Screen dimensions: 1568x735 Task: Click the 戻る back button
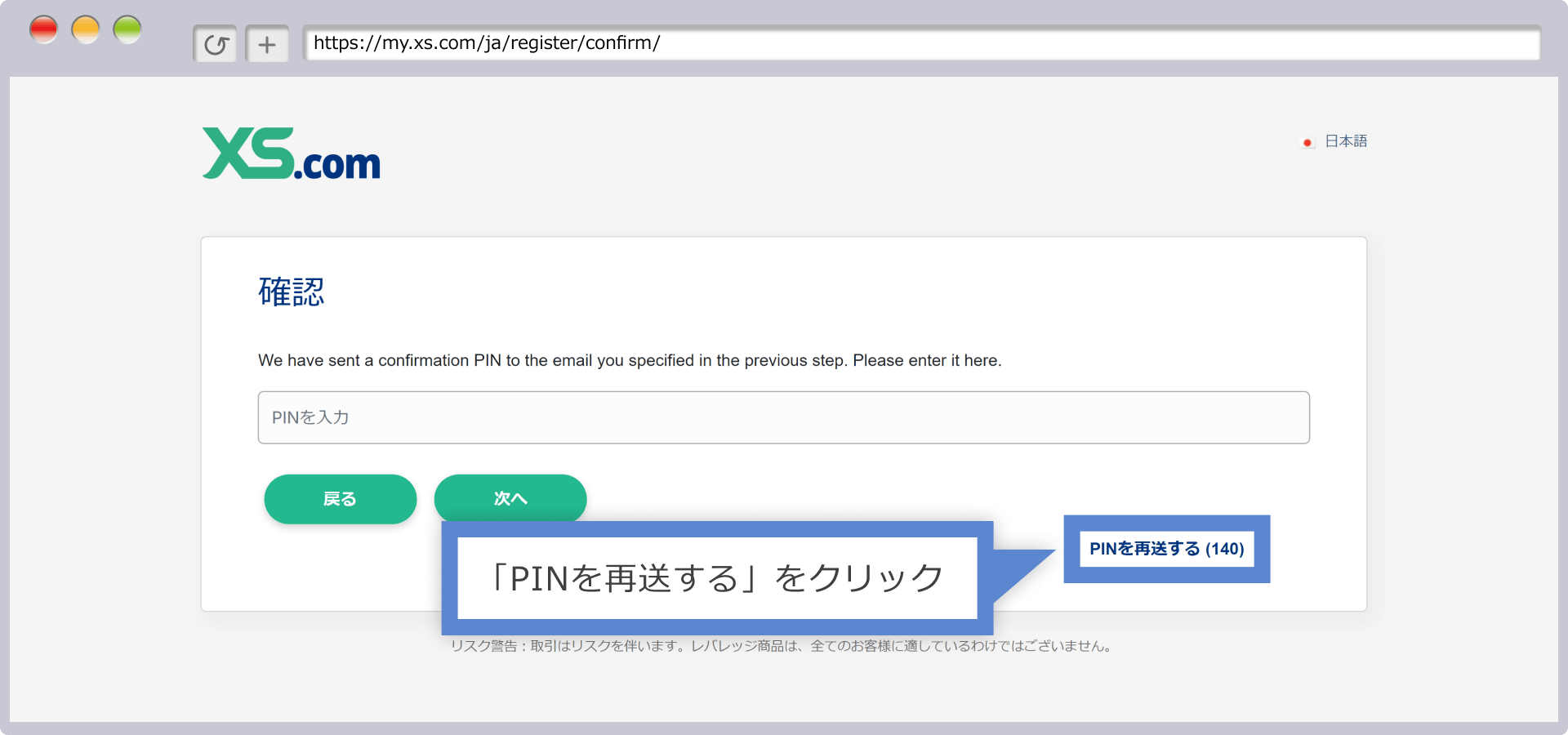point(341,499)
